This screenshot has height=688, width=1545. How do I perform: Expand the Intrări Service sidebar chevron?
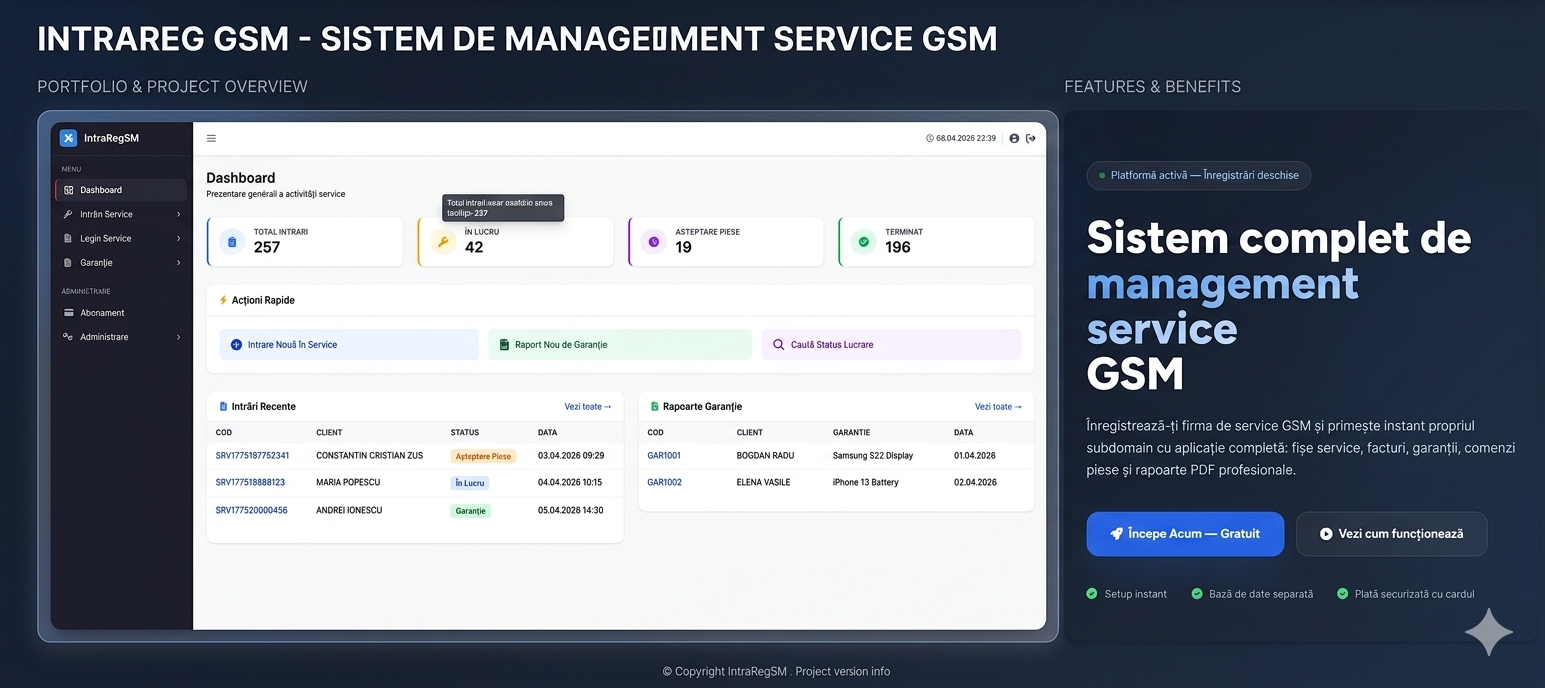178,214
